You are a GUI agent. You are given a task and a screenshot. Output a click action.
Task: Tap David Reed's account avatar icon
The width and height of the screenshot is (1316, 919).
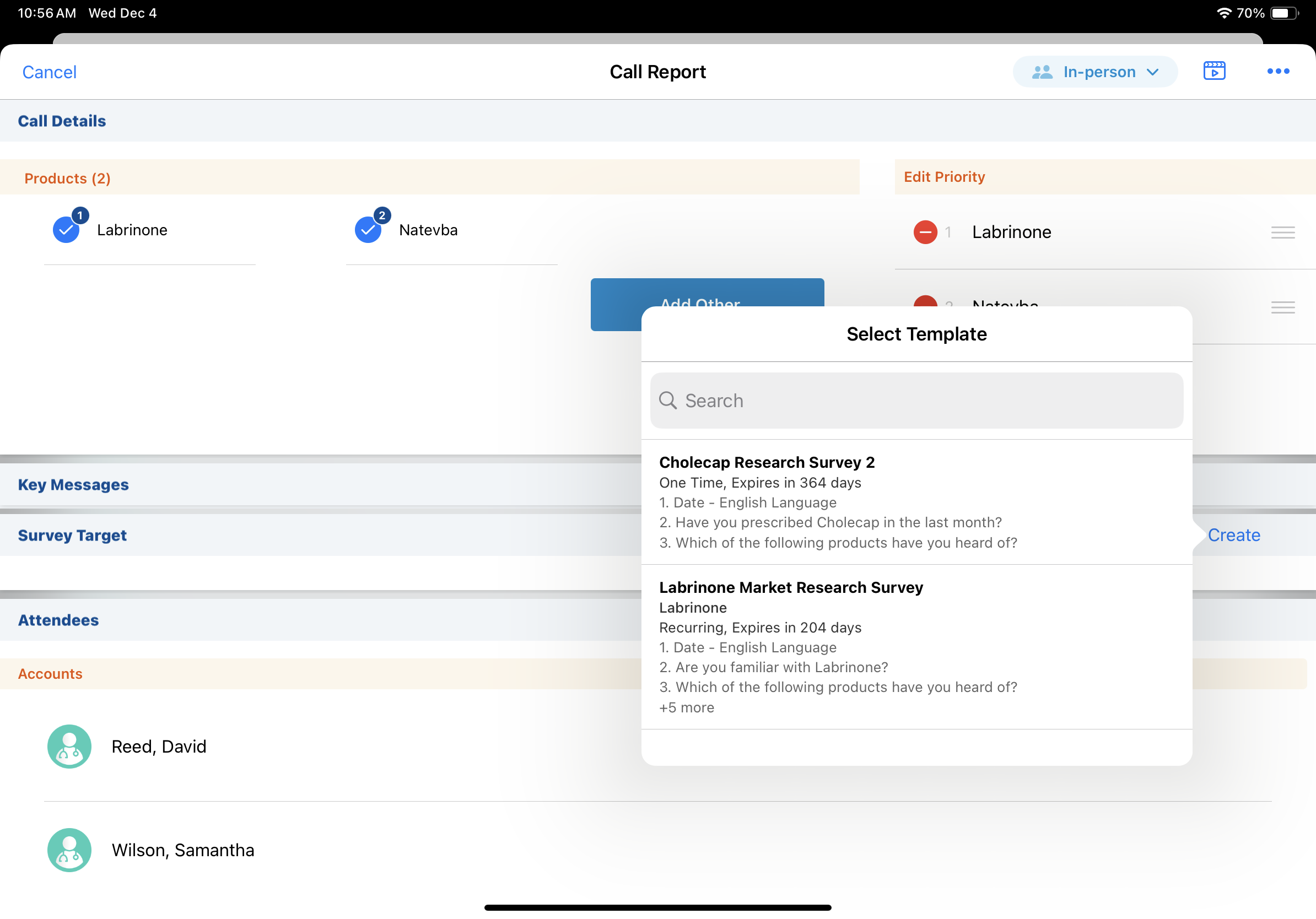[x=69, y=746]
